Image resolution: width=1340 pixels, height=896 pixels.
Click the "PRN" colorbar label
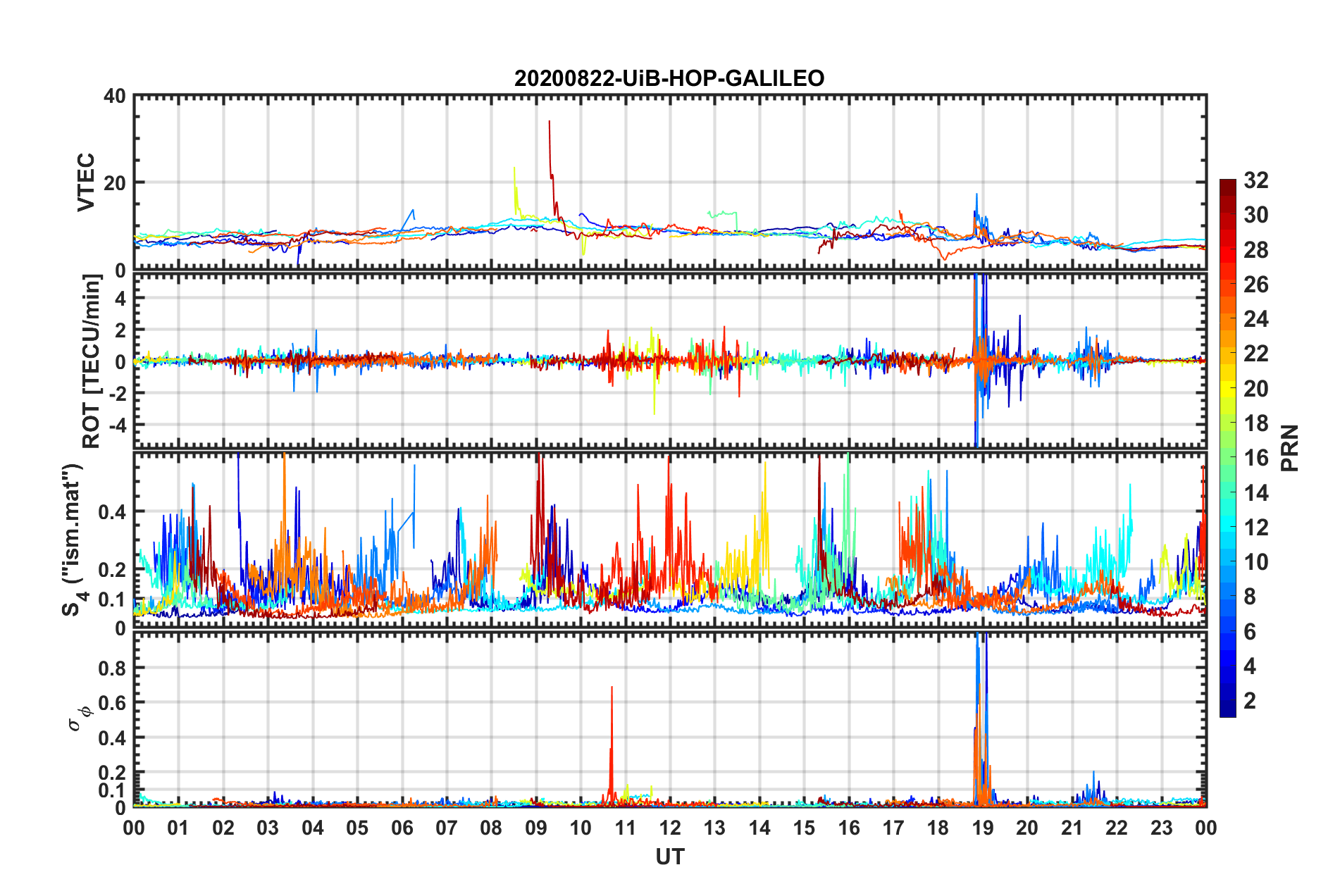coord(1290,448)
